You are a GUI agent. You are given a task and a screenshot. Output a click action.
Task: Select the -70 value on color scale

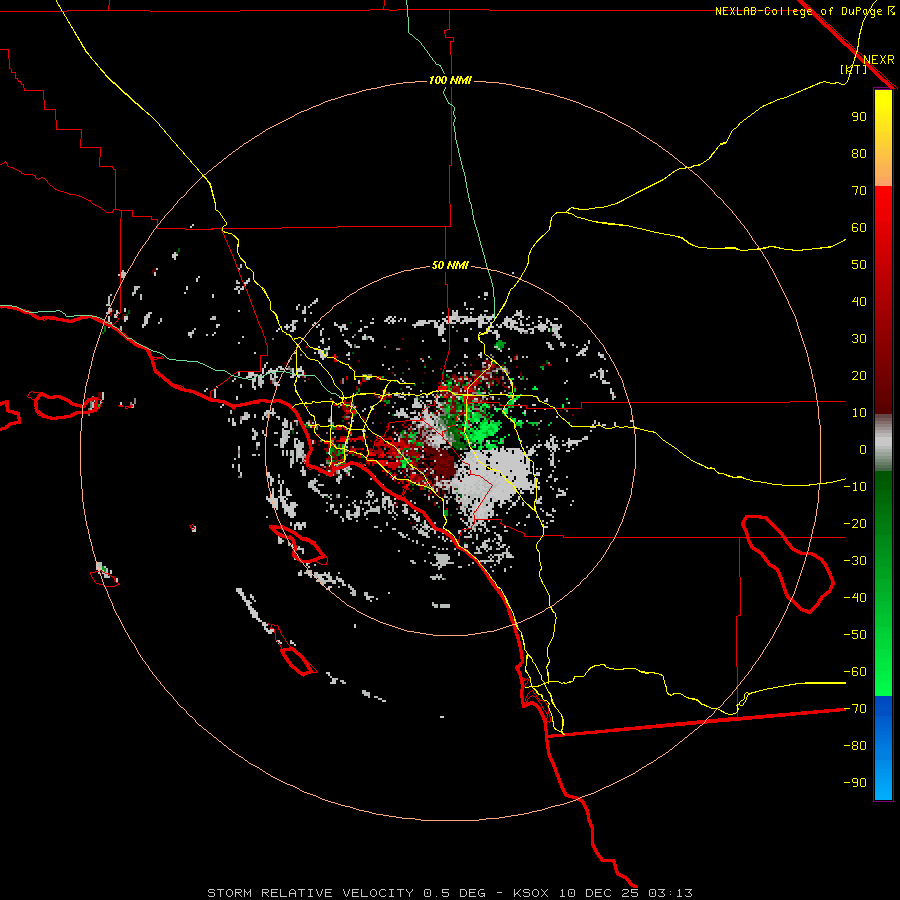pos(855,709)
